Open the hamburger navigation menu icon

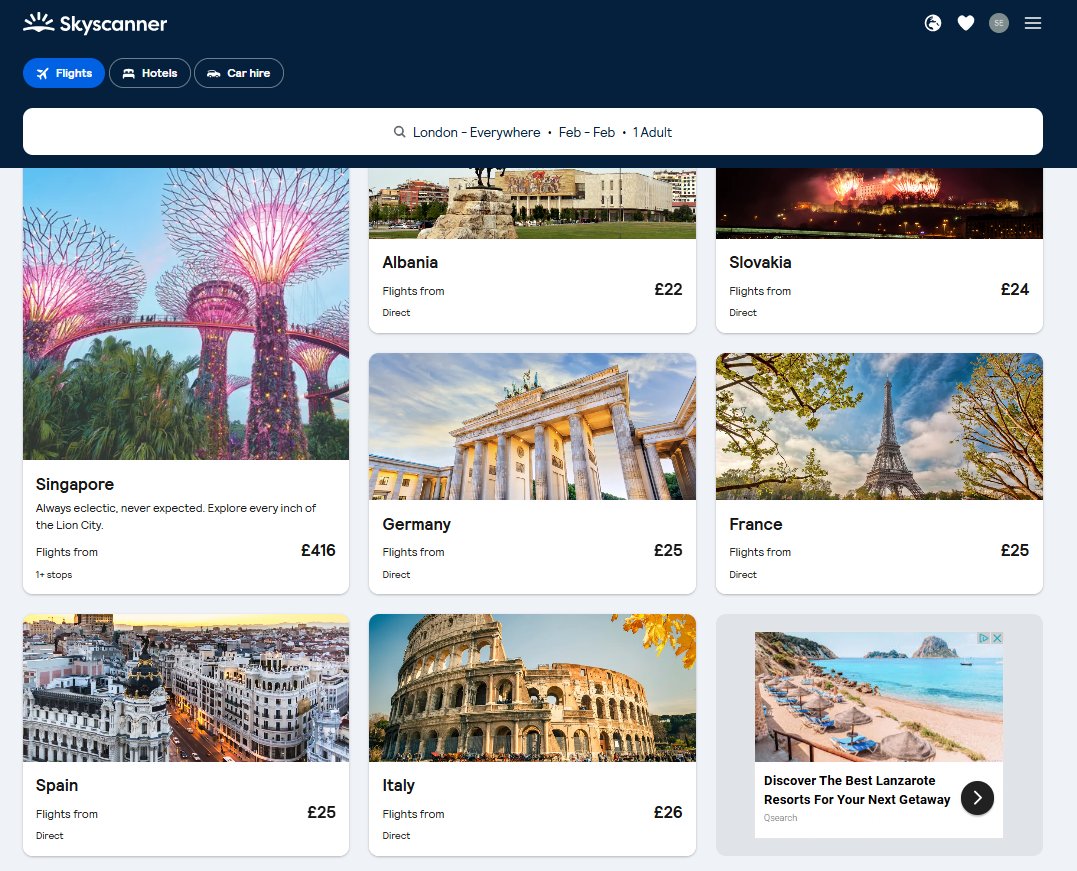(x=1032, y=23)
